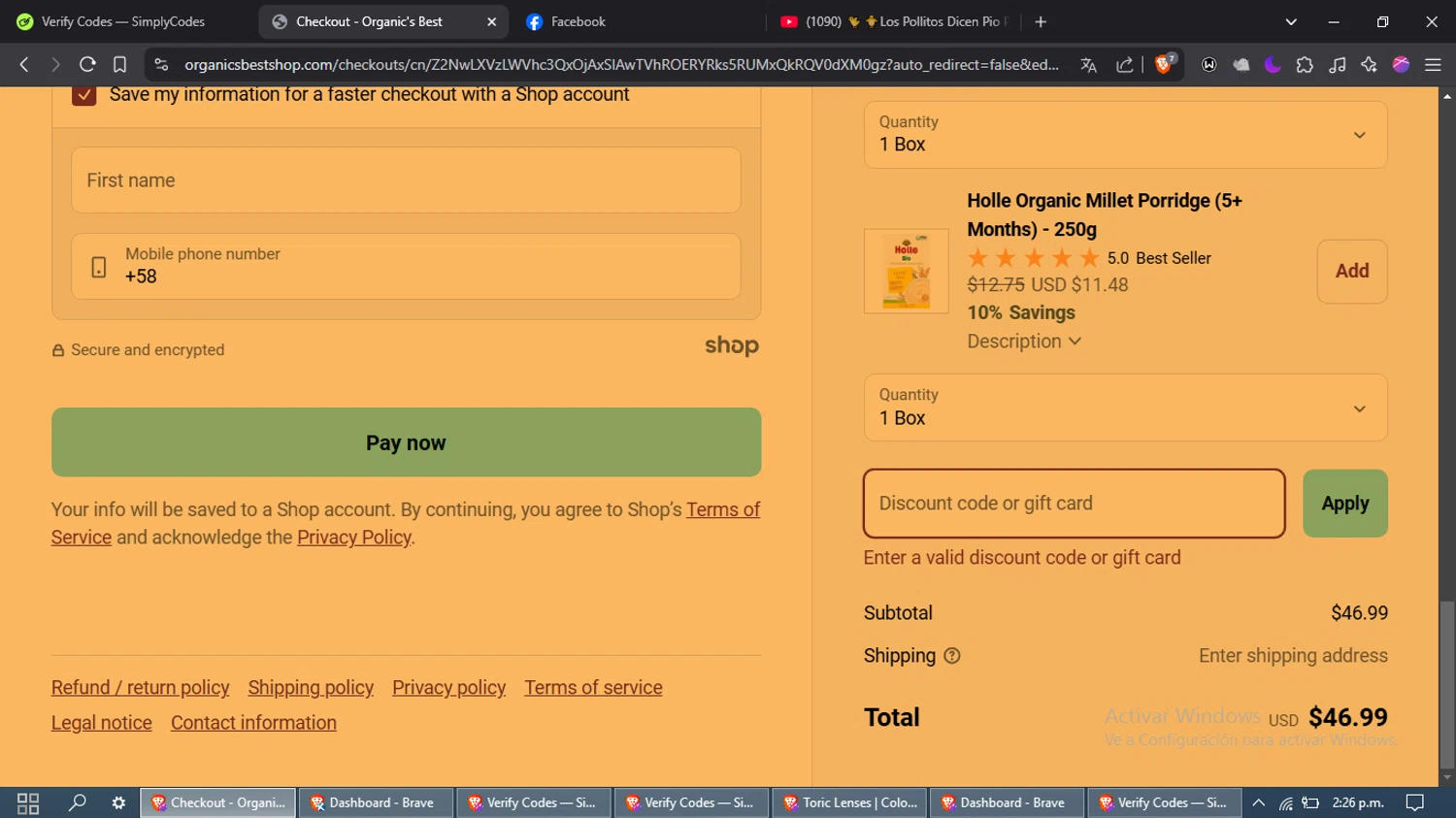This screenshot has height=818, width=1456.
Task: Click the taskbar clock 2:26 p.m.
Action: point(1358,802)
